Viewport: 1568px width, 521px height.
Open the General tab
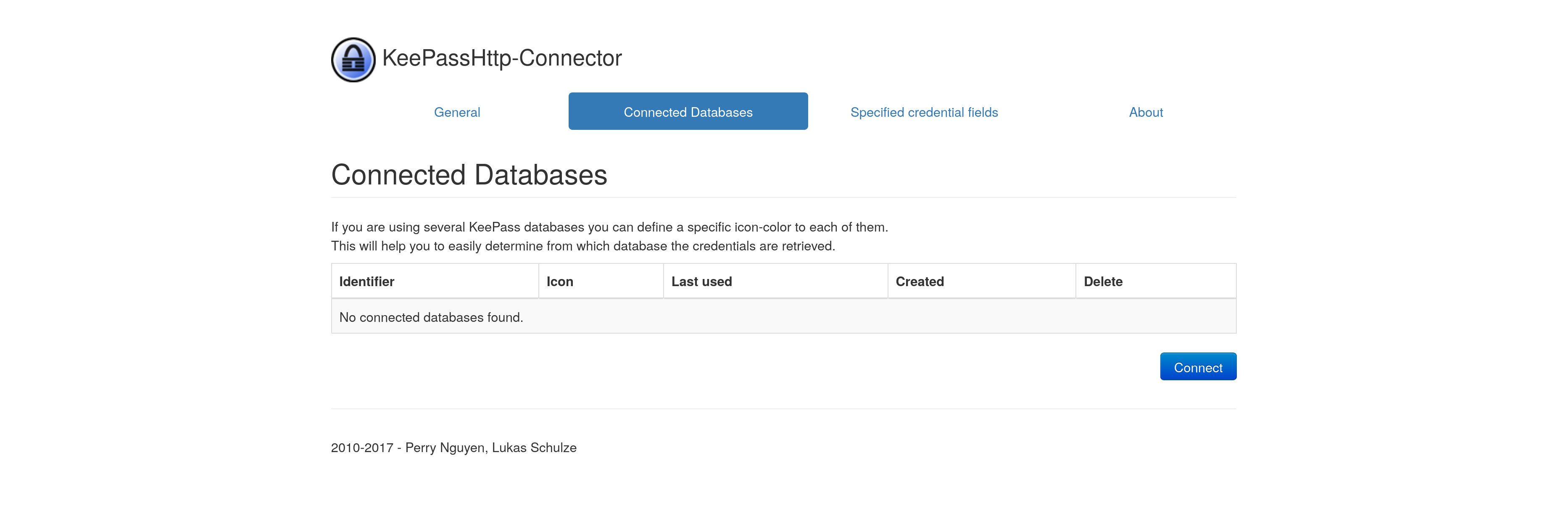(457, 112)
